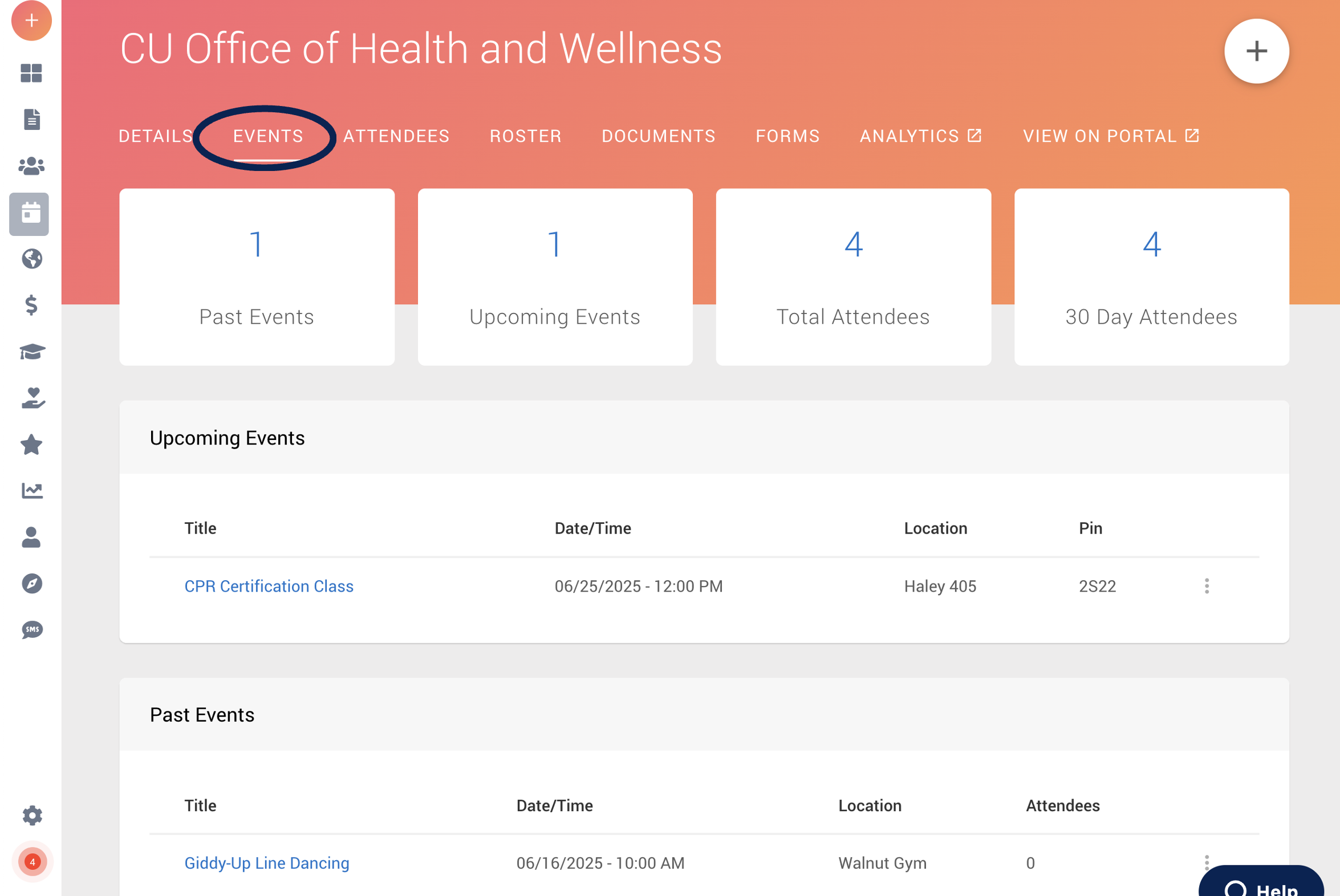Click the Pin column header
The image size is (1340, 896).
pos(1090,528)
